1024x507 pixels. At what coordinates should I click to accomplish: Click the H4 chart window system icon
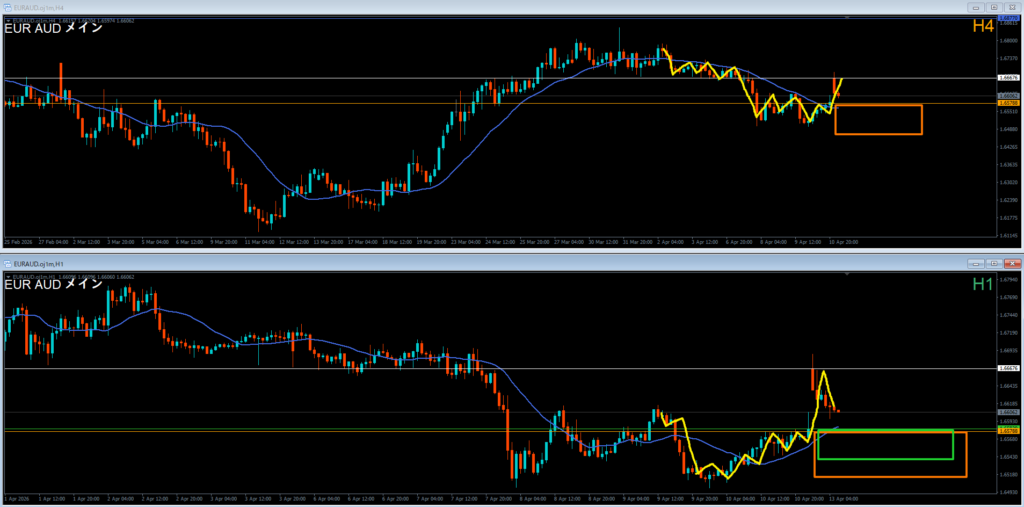(8, 6)
